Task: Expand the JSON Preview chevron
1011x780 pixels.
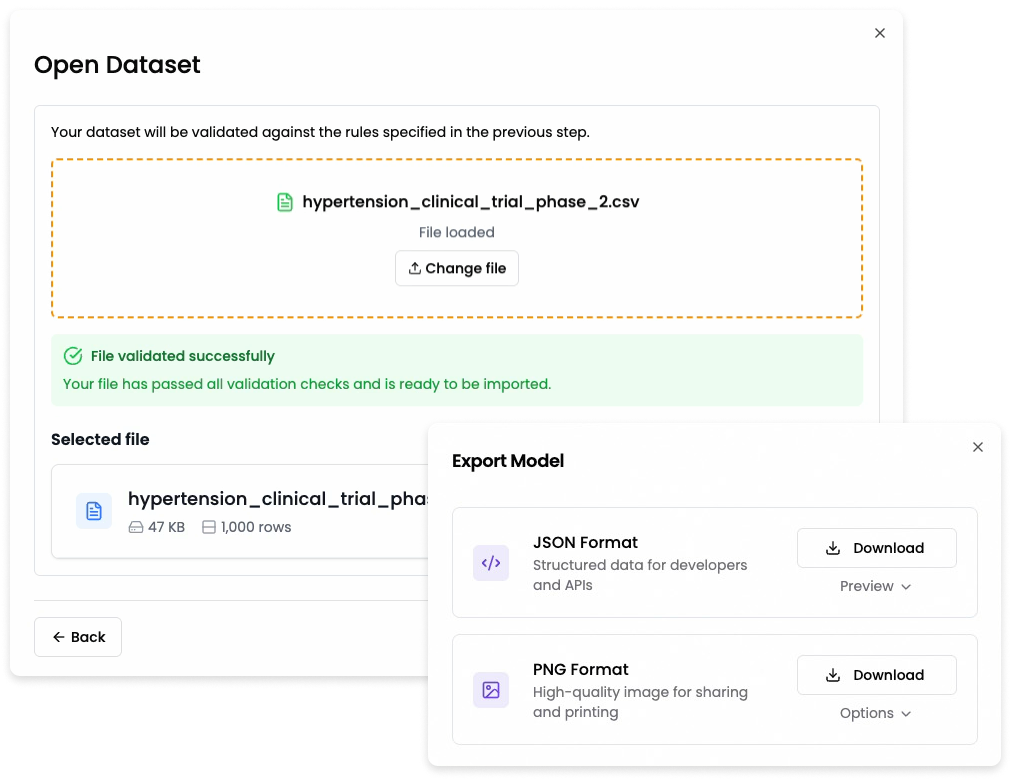Action: (906, 587)
